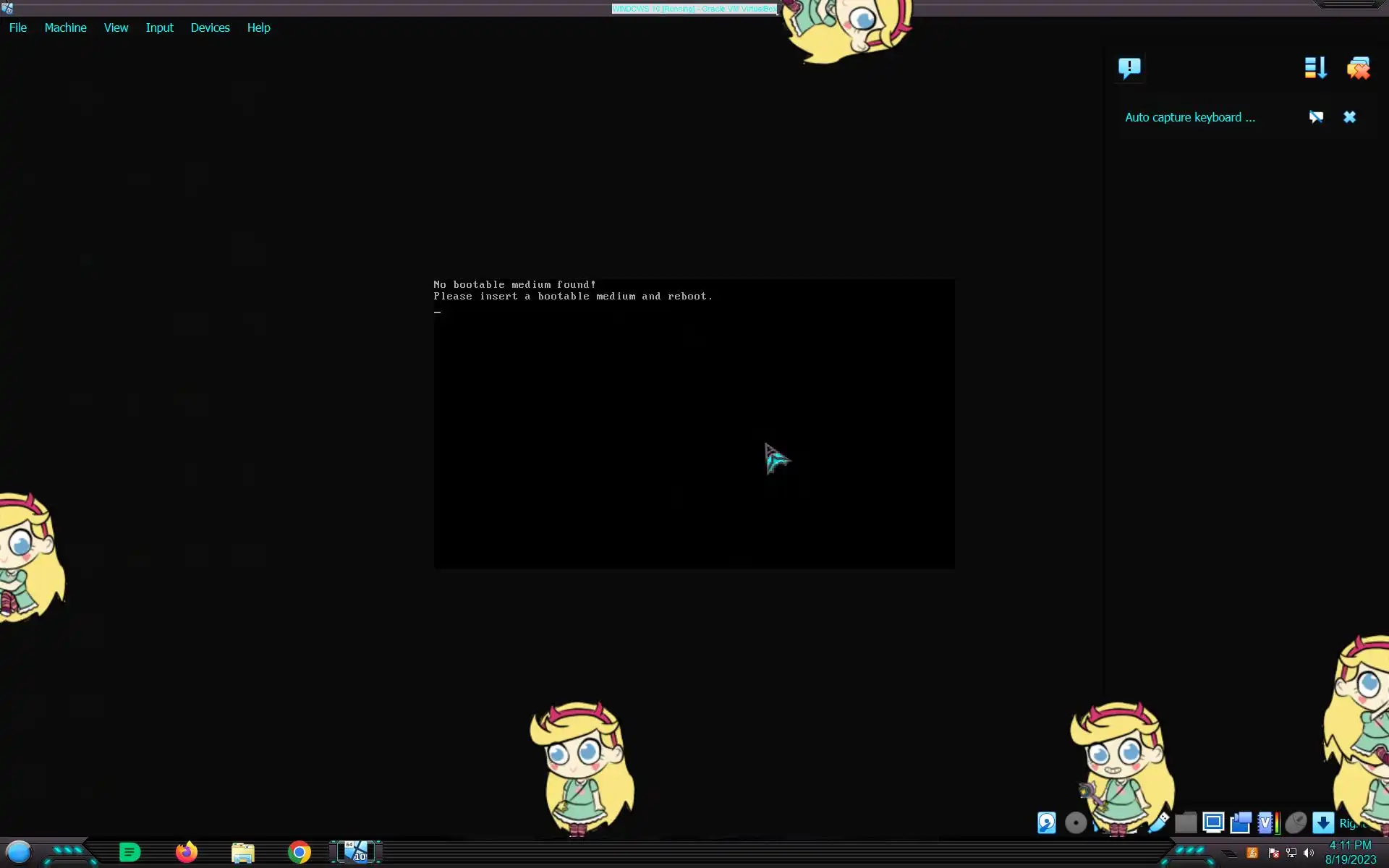Click the optical drive status icon
Viewport: 1389px width, 868px height.
click(1076, 822)
